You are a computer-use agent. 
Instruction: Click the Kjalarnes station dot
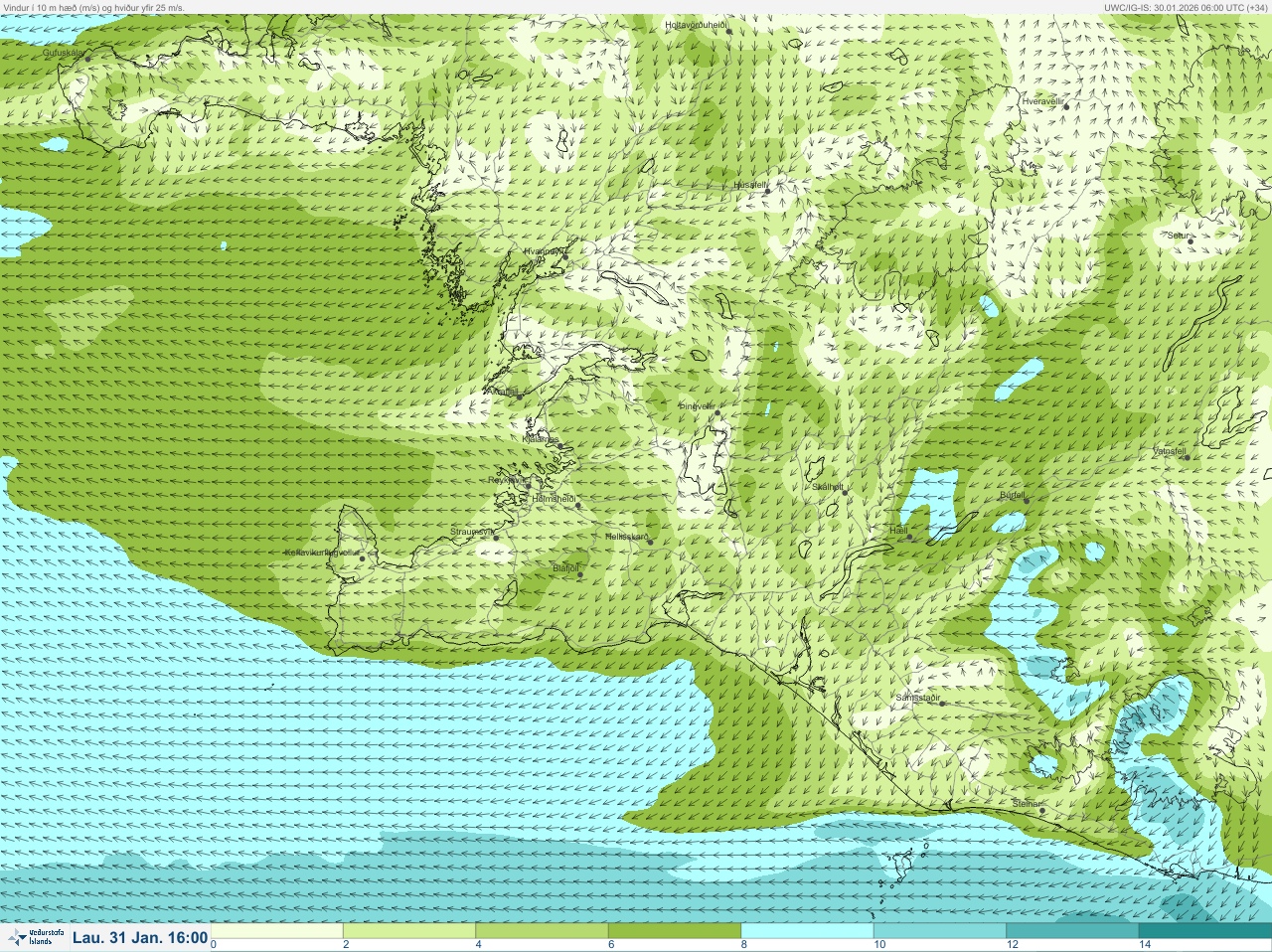[561, 446]
